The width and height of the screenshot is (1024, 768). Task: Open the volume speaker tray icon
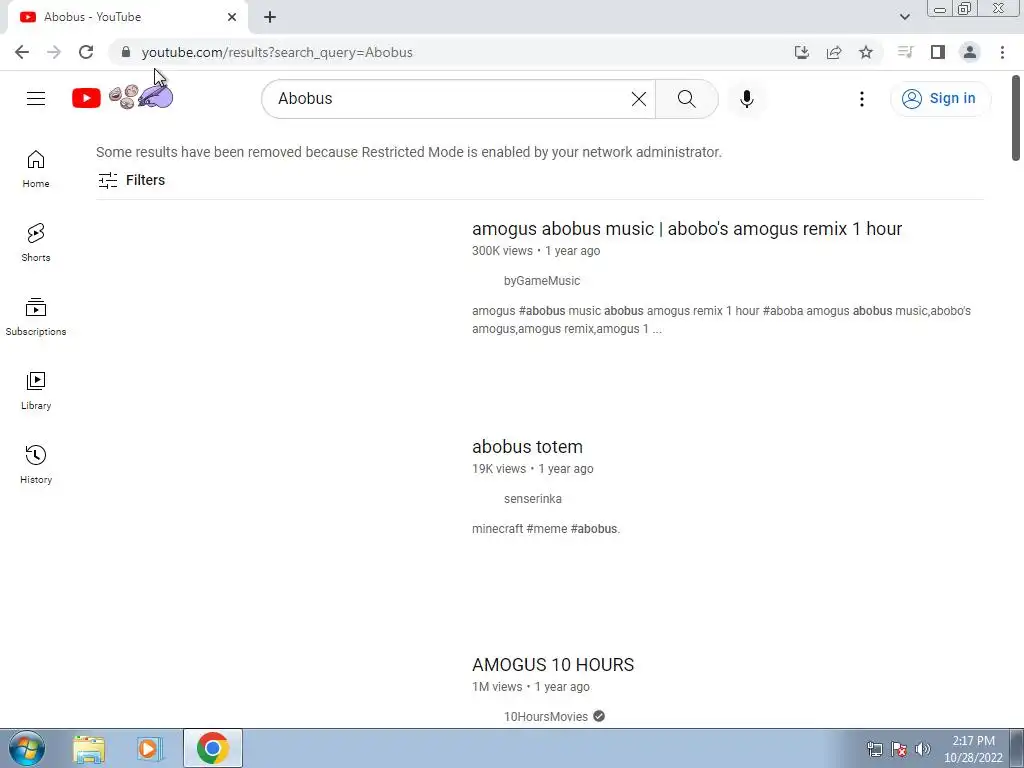(922, 749)
